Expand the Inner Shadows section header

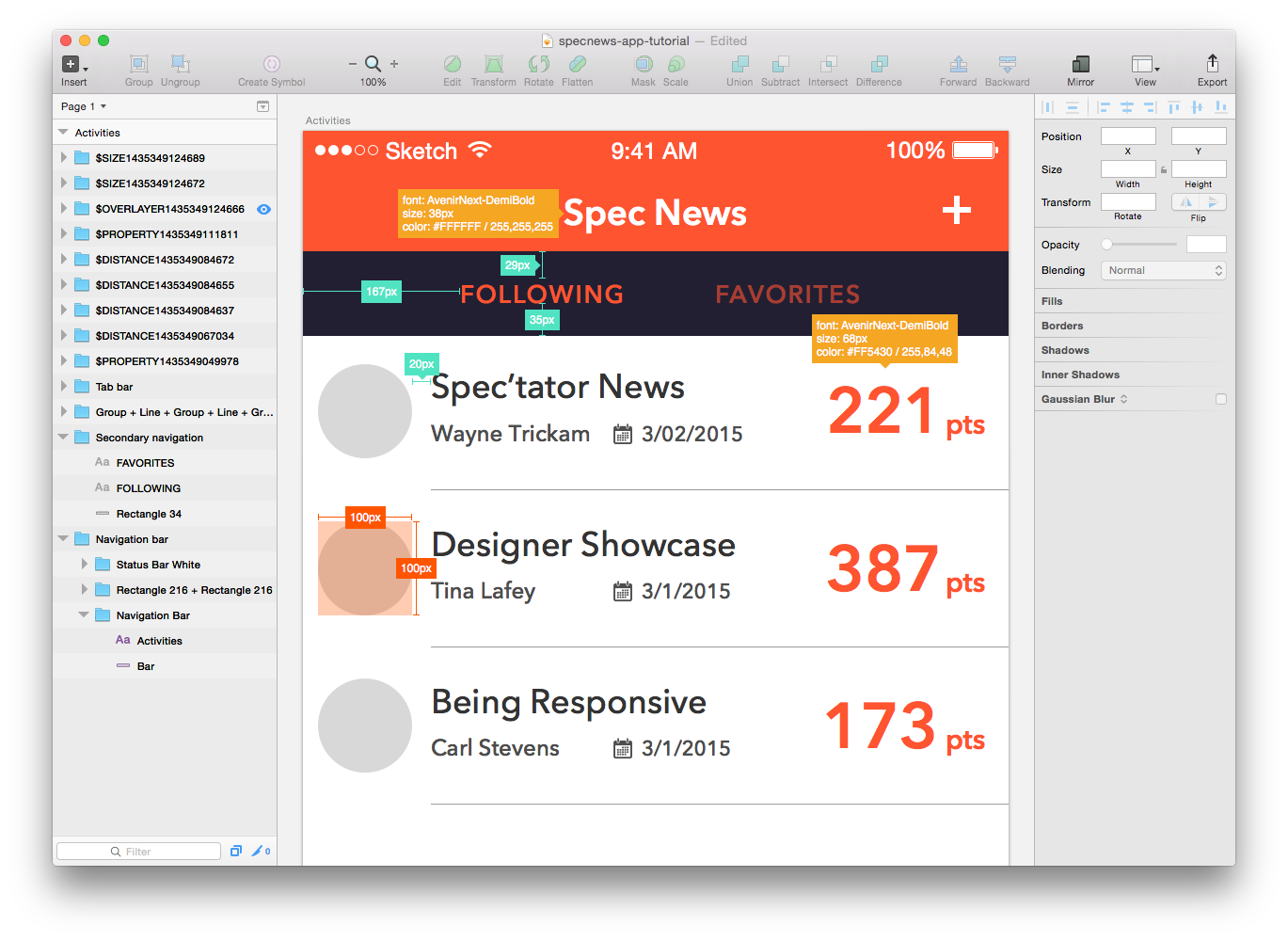[x=1080, y=375]
